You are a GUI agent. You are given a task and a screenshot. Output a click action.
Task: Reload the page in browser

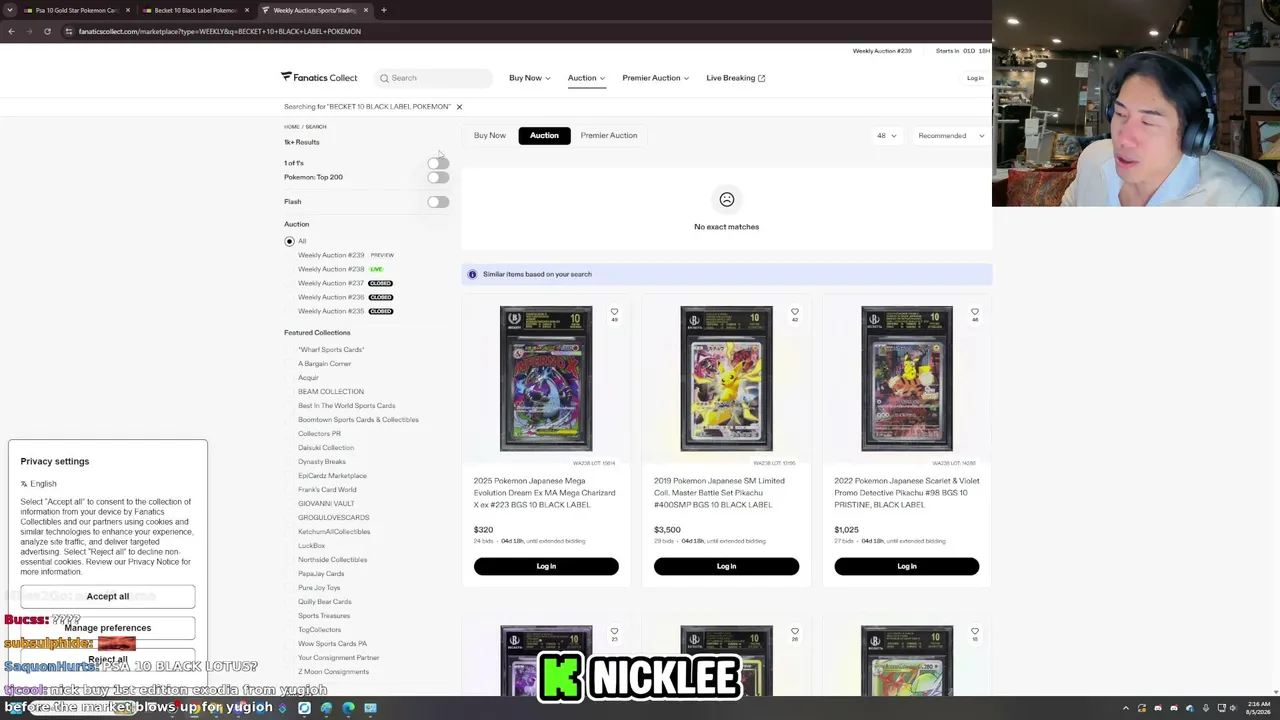(47, 31)
